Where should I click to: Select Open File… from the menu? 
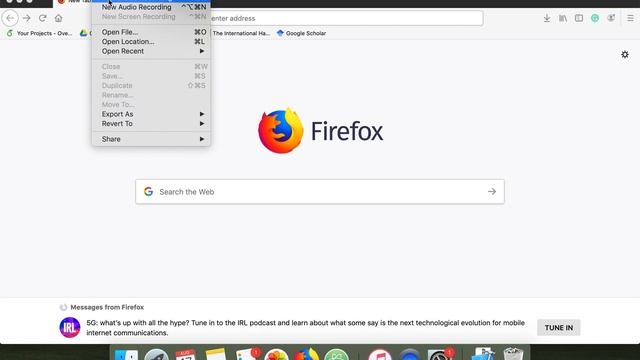[x=151, y=32]
